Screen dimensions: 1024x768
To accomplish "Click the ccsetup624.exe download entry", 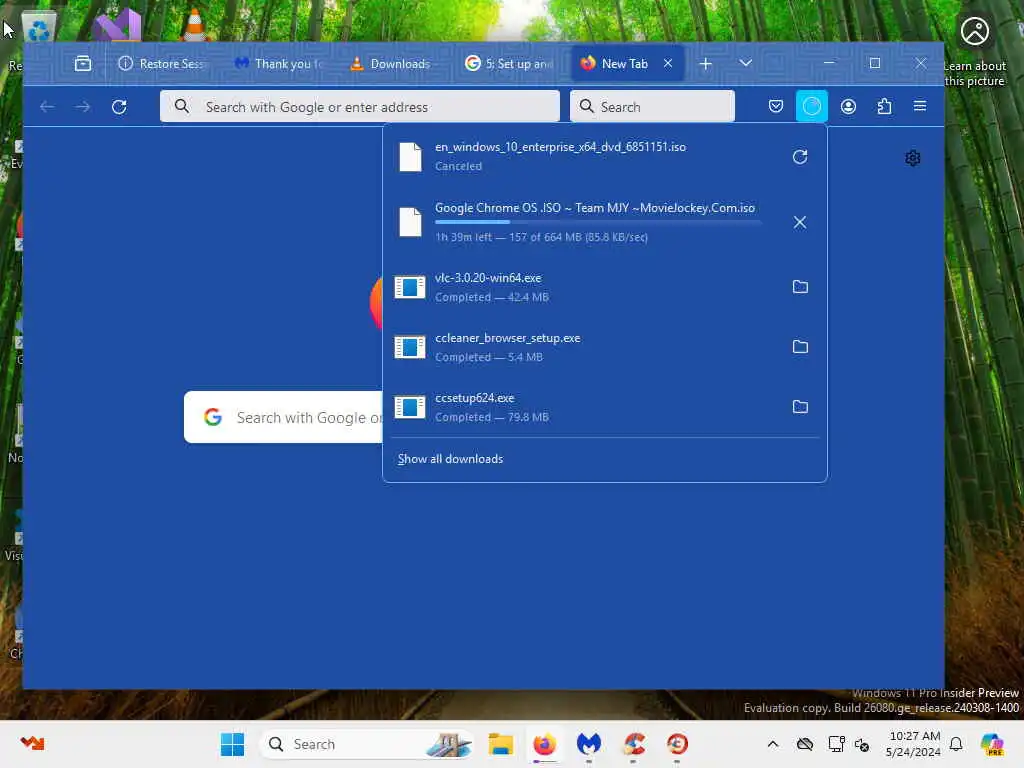I will point(604,407).
